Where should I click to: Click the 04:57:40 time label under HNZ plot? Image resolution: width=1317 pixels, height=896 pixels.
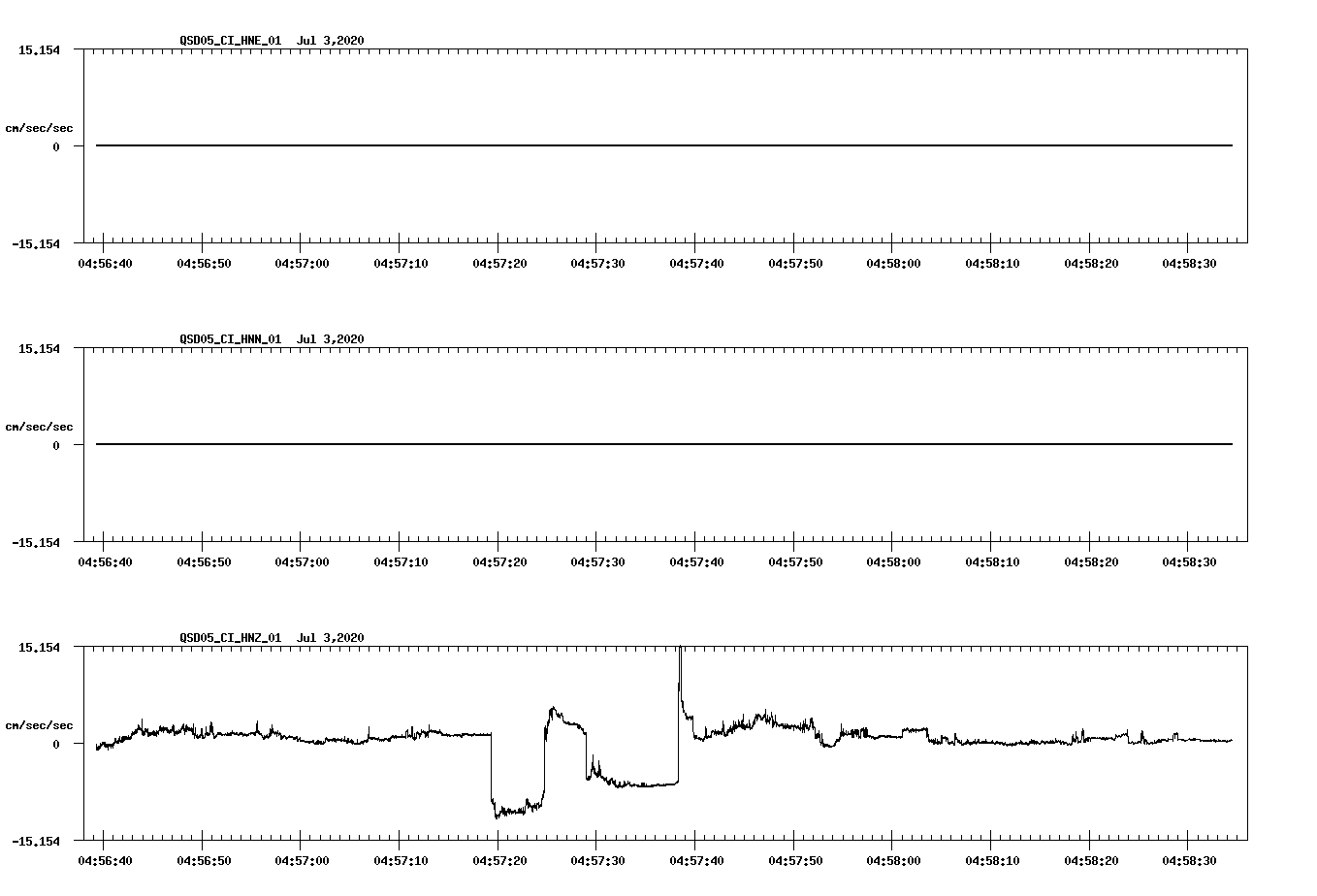click(x=696, y=860)
